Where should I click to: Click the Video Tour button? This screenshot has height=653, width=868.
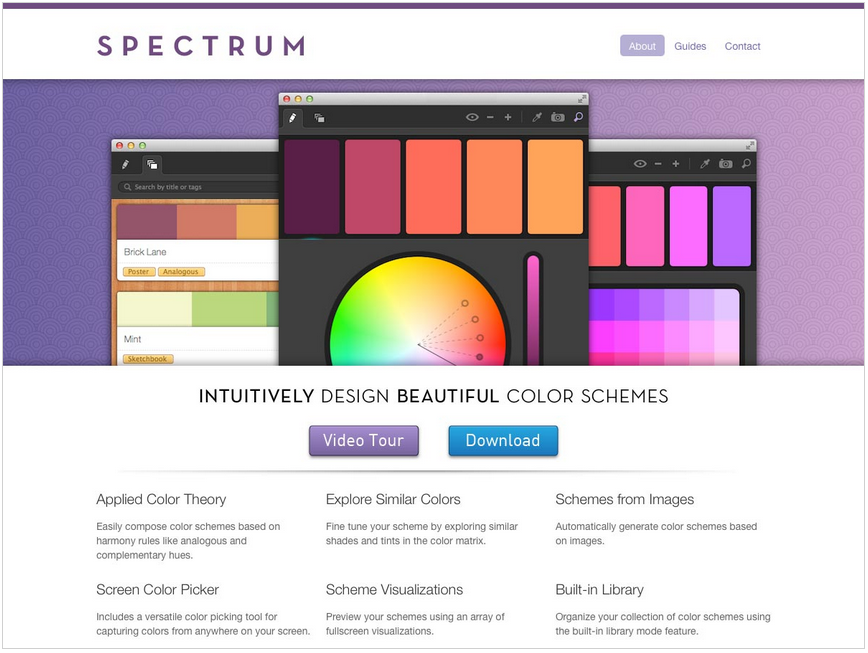(364, 440)
